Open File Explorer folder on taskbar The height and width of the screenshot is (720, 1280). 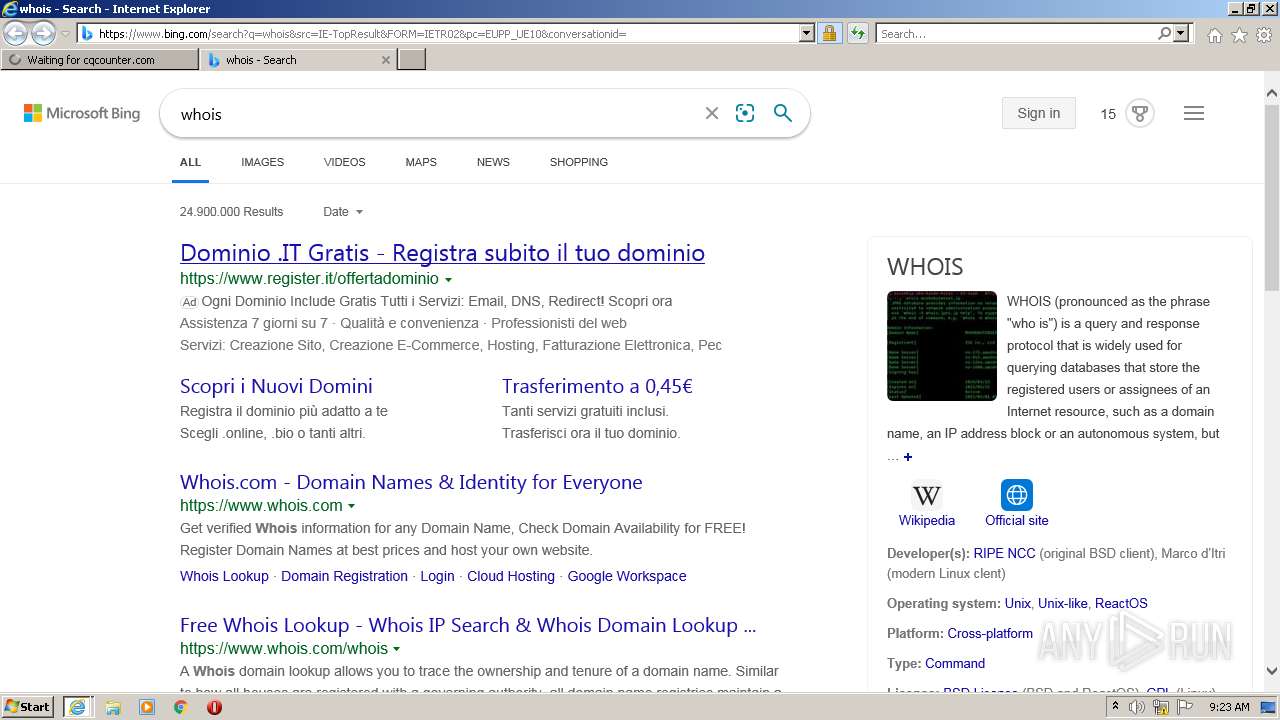point(112,707)
